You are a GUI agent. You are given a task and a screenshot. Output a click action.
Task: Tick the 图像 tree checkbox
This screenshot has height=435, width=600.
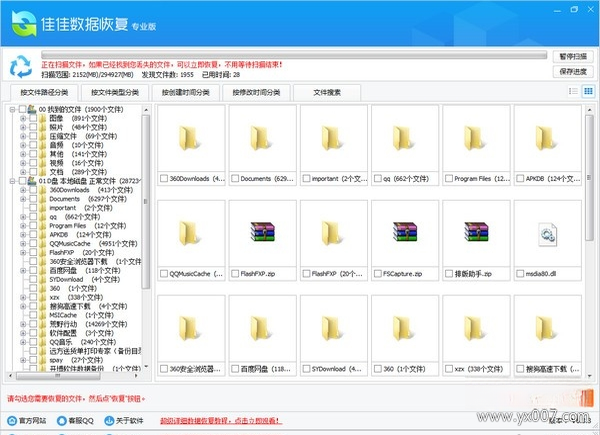point(33,118)
